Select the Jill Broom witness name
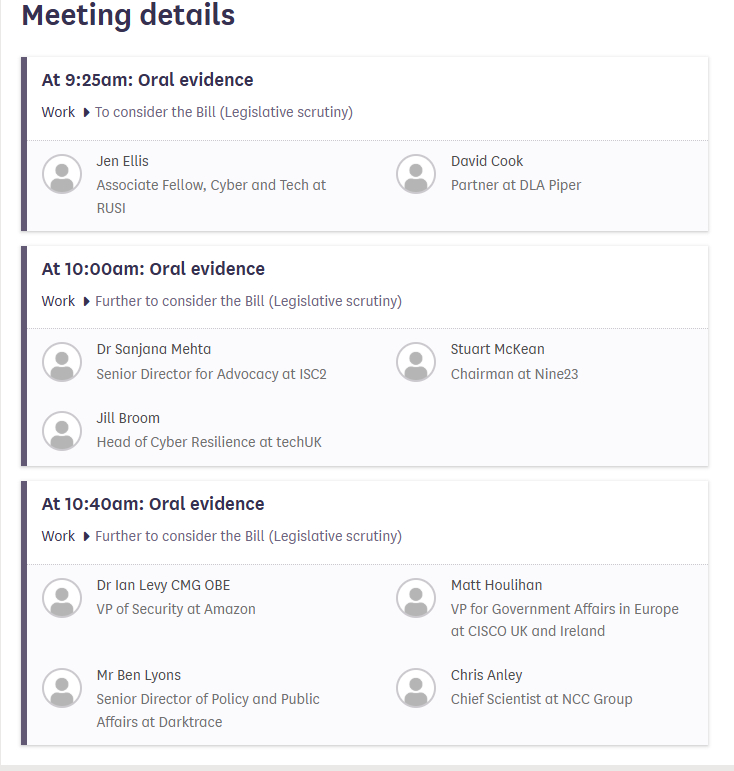 click(x=128, y=418)
